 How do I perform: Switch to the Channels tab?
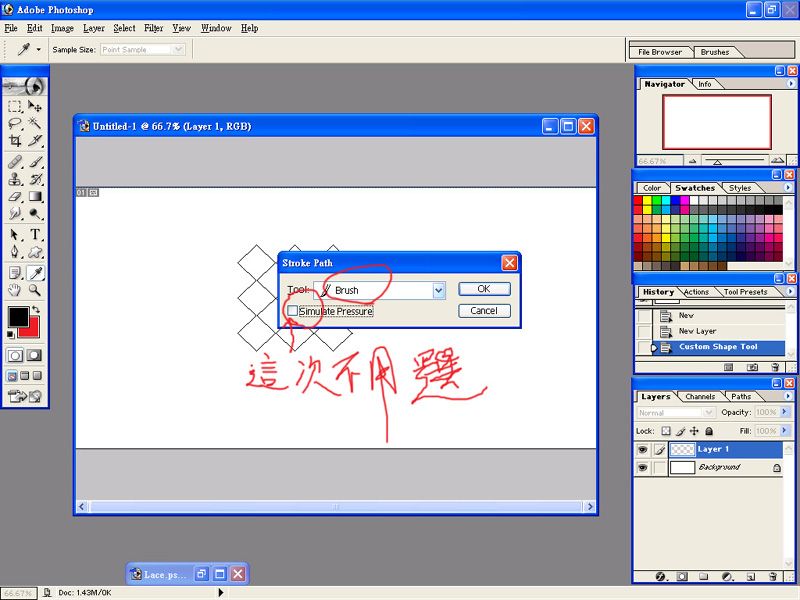[700, 396]
